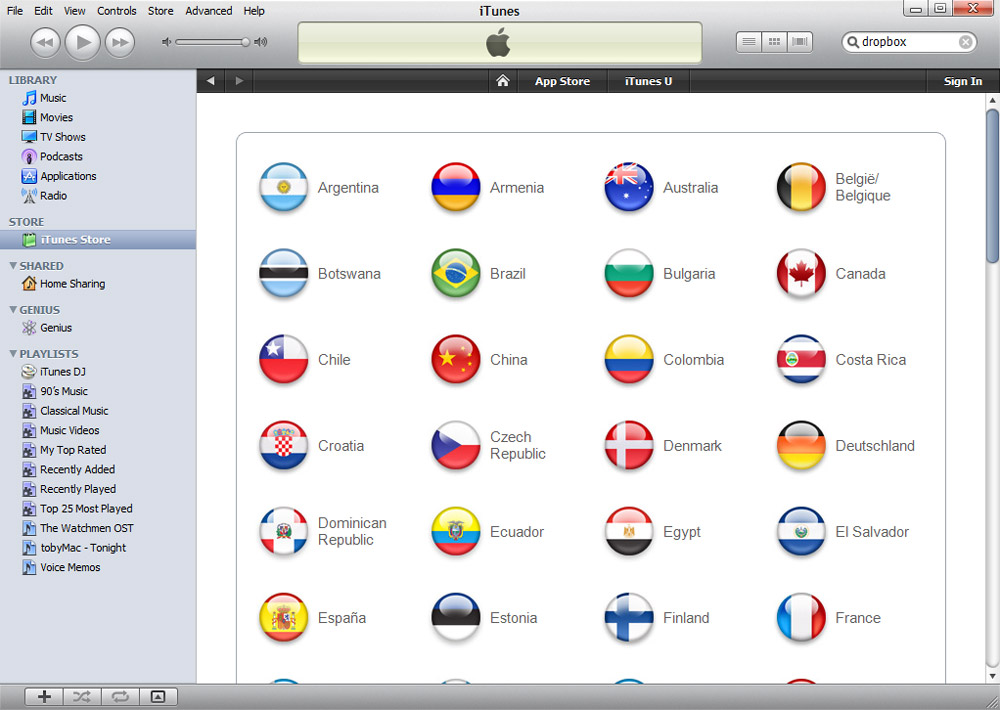Select the Brazil flag icon
This screenshot has height=710, width=1000.
coord(455,274)
